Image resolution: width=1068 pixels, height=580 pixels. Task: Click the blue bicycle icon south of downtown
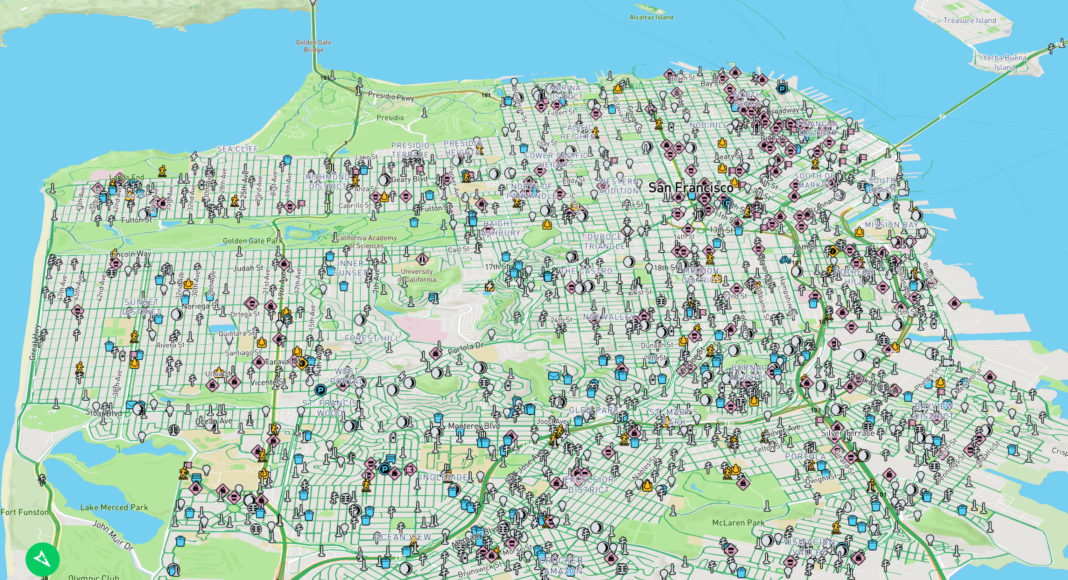pyautogui.click(x=785, y=261)
